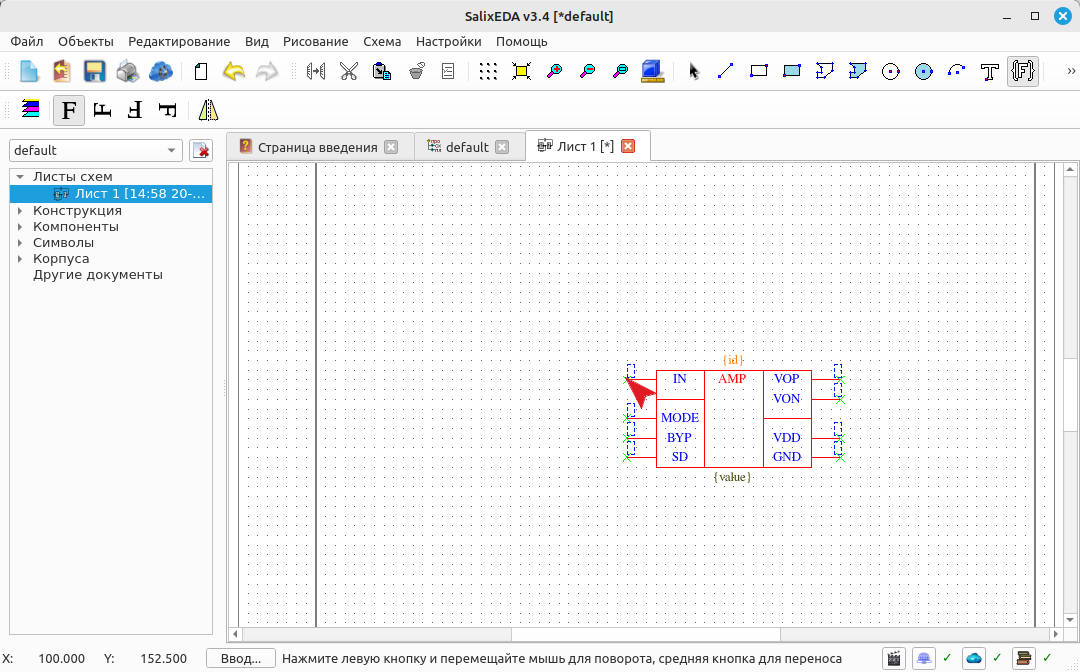Select the {F} field text tool
The width and height of the screenshot is (1080, 672).
click(x=1023, y=71)
